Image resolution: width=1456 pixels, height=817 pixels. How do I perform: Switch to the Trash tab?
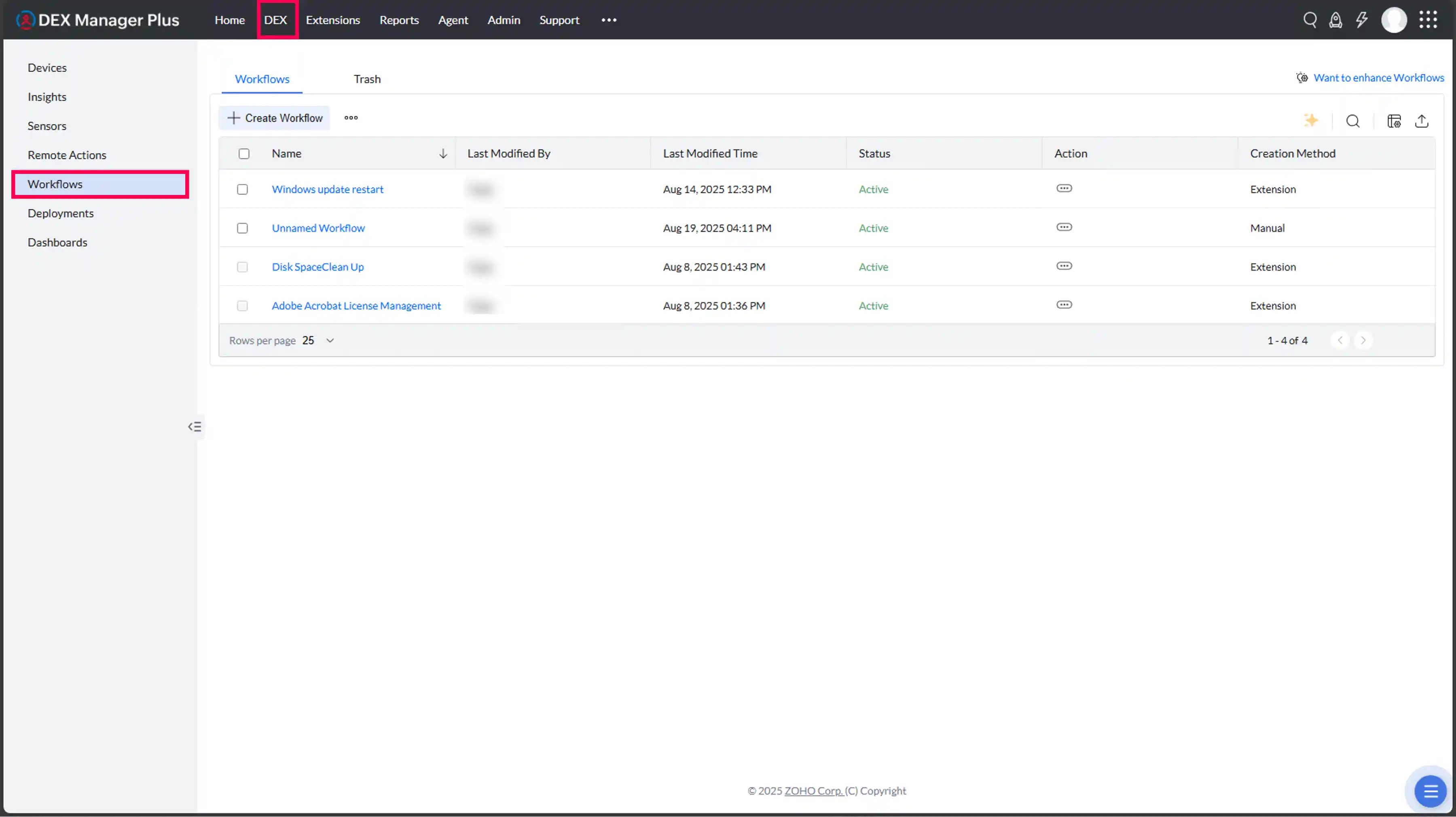coord(367,78)
